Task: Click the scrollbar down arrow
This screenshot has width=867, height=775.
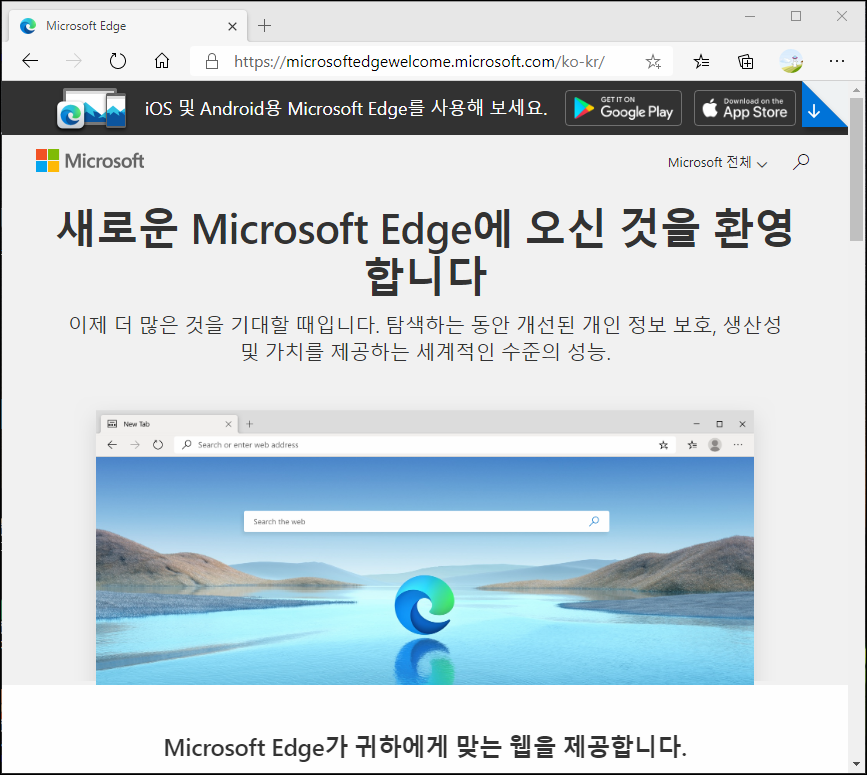Action: [x=856, y=764]
